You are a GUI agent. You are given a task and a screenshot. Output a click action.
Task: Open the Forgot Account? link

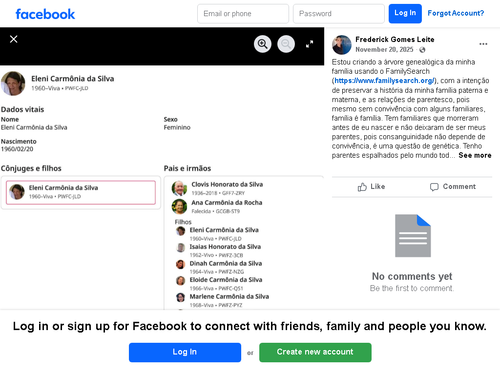(456, 13)
